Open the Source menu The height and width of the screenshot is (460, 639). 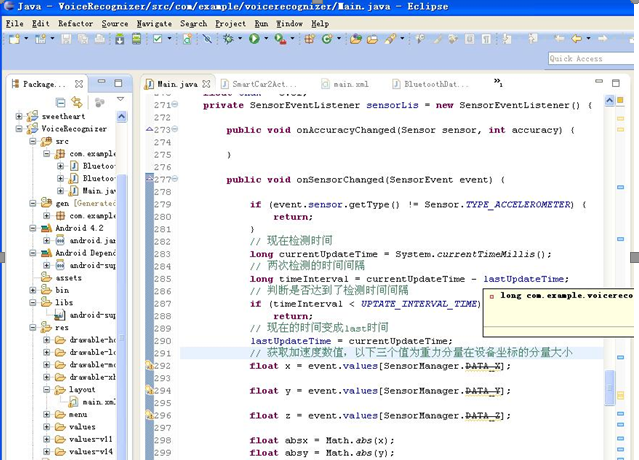[x=115, y=24]
